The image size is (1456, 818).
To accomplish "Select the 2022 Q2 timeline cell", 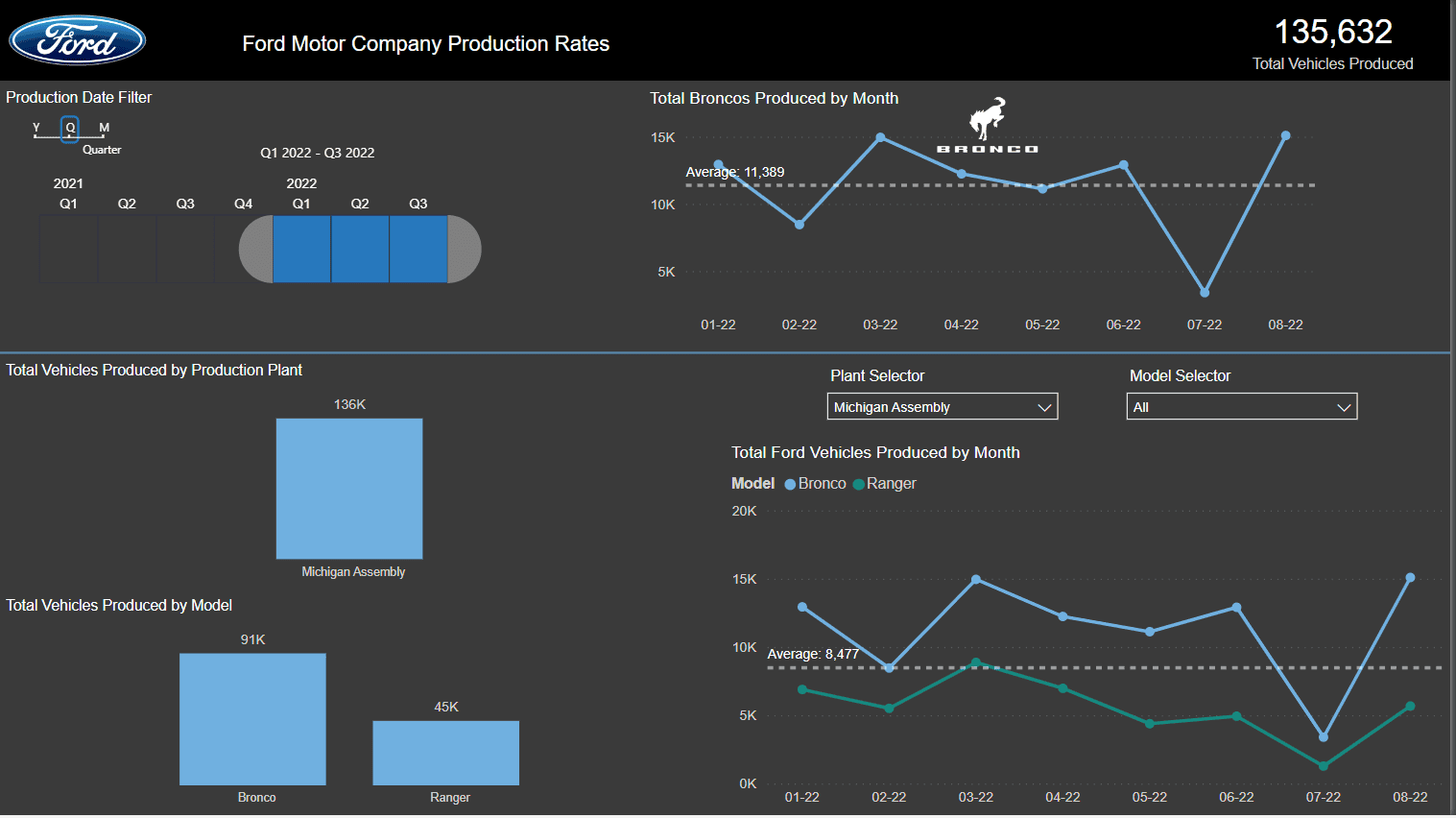I will tap(360, 250).
